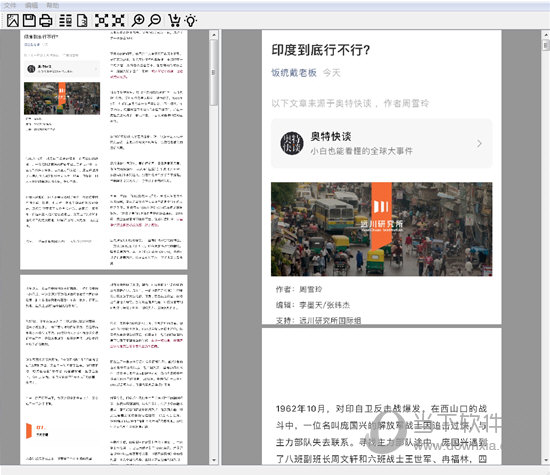Zoom in with the magnifier plus icon
550x475 pixels.
click(138, 21)
